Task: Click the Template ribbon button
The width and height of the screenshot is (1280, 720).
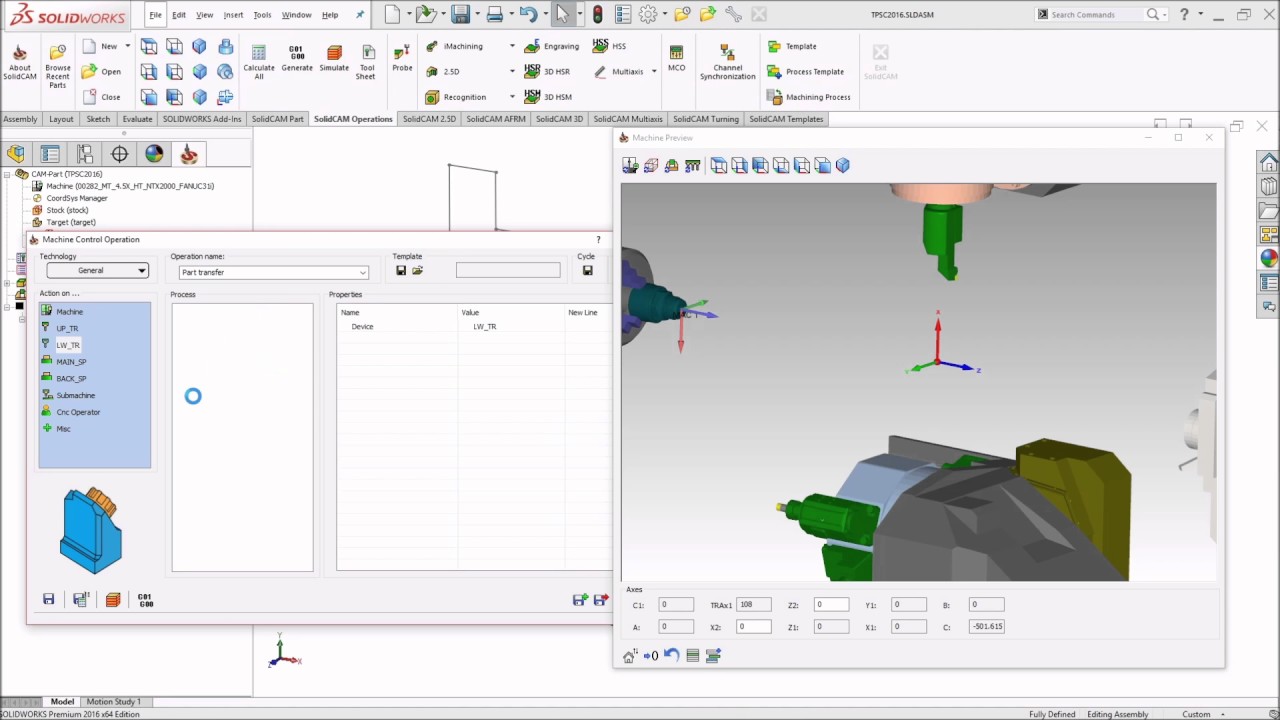Action: (792, 46)
